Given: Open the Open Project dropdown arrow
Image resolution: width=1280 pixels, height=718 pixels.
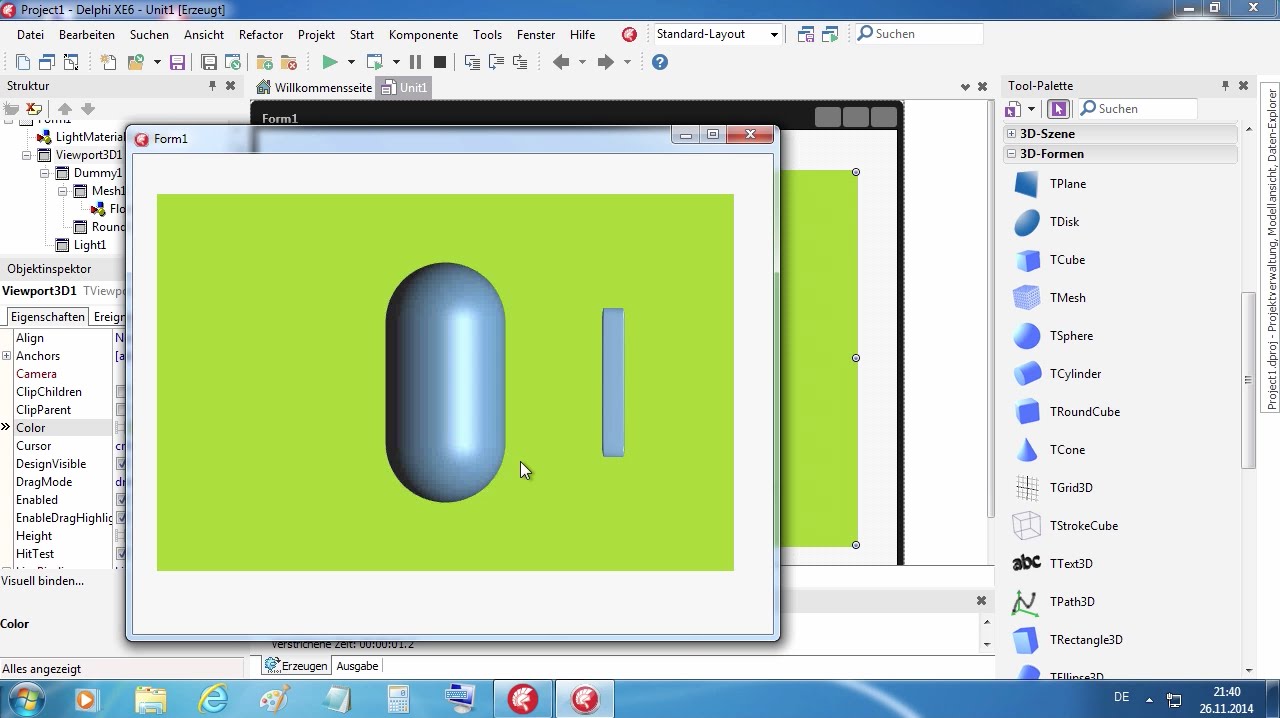Looking at the screenshot, I should (x=157, y=62).
